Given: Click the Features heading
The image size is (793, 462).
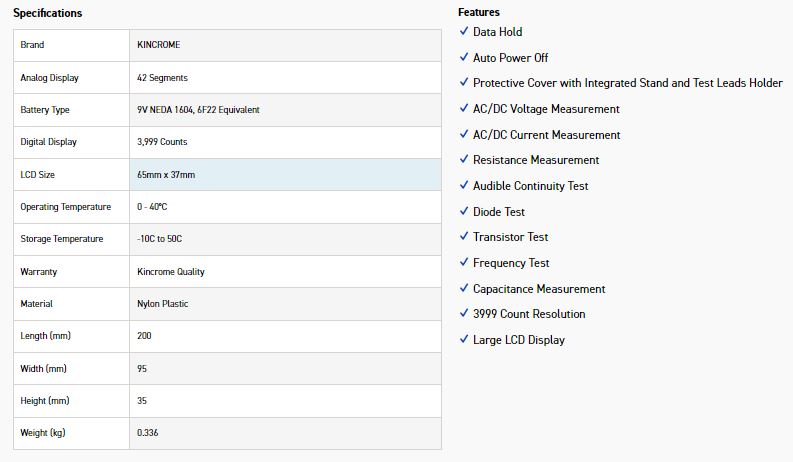Looking at the screenshot, I should click(479, 13).
